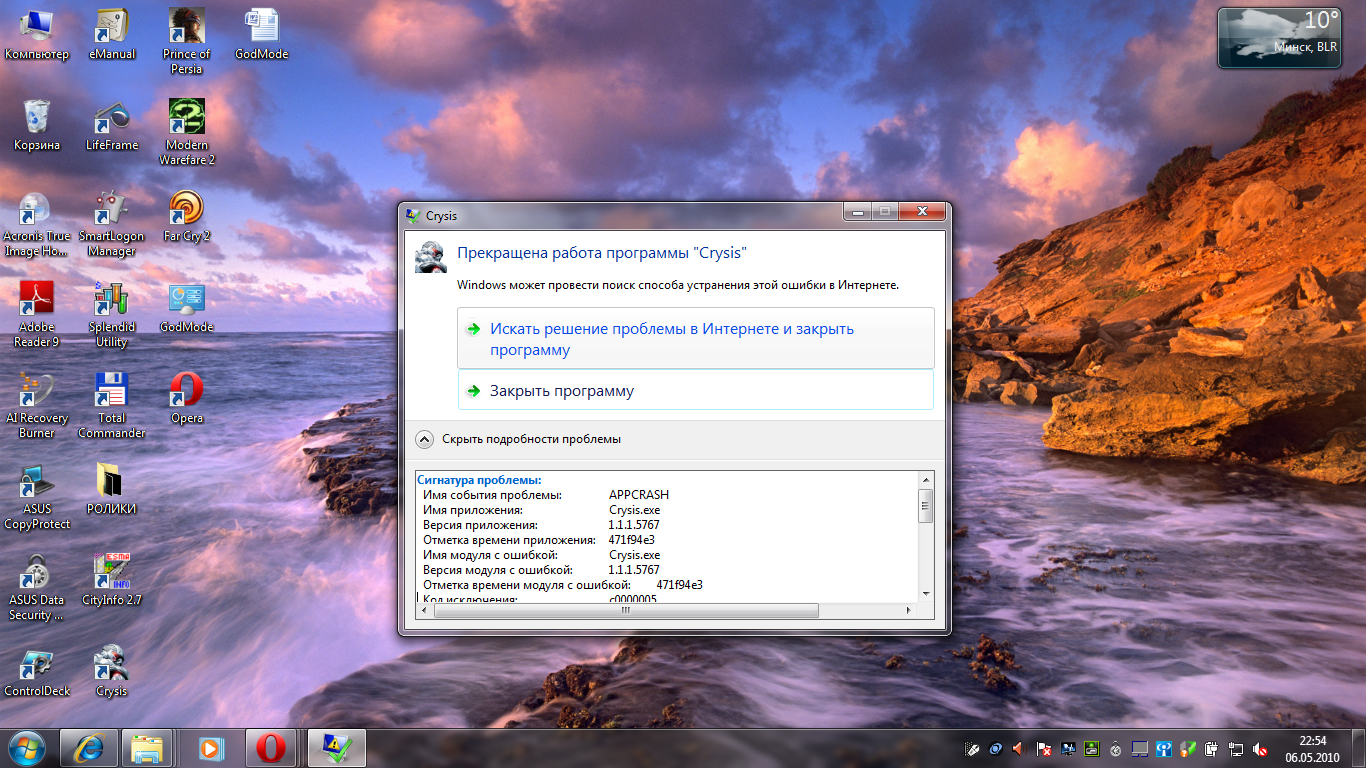Click 471f94e3 beside Отметка времени приложения
This screenshot has width=1366, height=768.
pyautogui.click(x=632, y=540)
